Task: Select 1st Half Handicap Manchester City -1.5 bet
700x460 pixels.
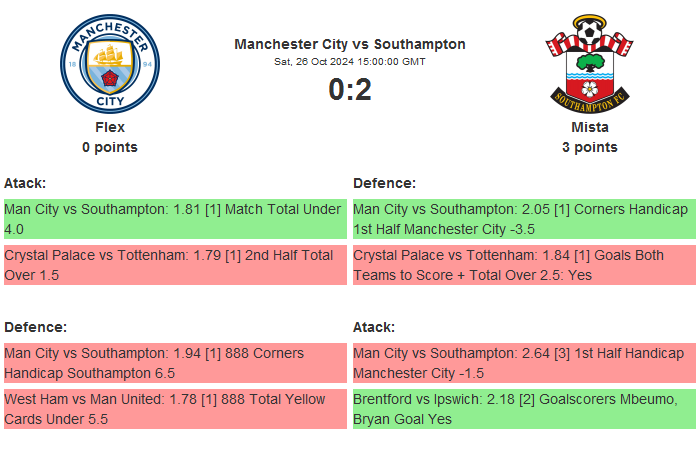Action: point(524,363)
